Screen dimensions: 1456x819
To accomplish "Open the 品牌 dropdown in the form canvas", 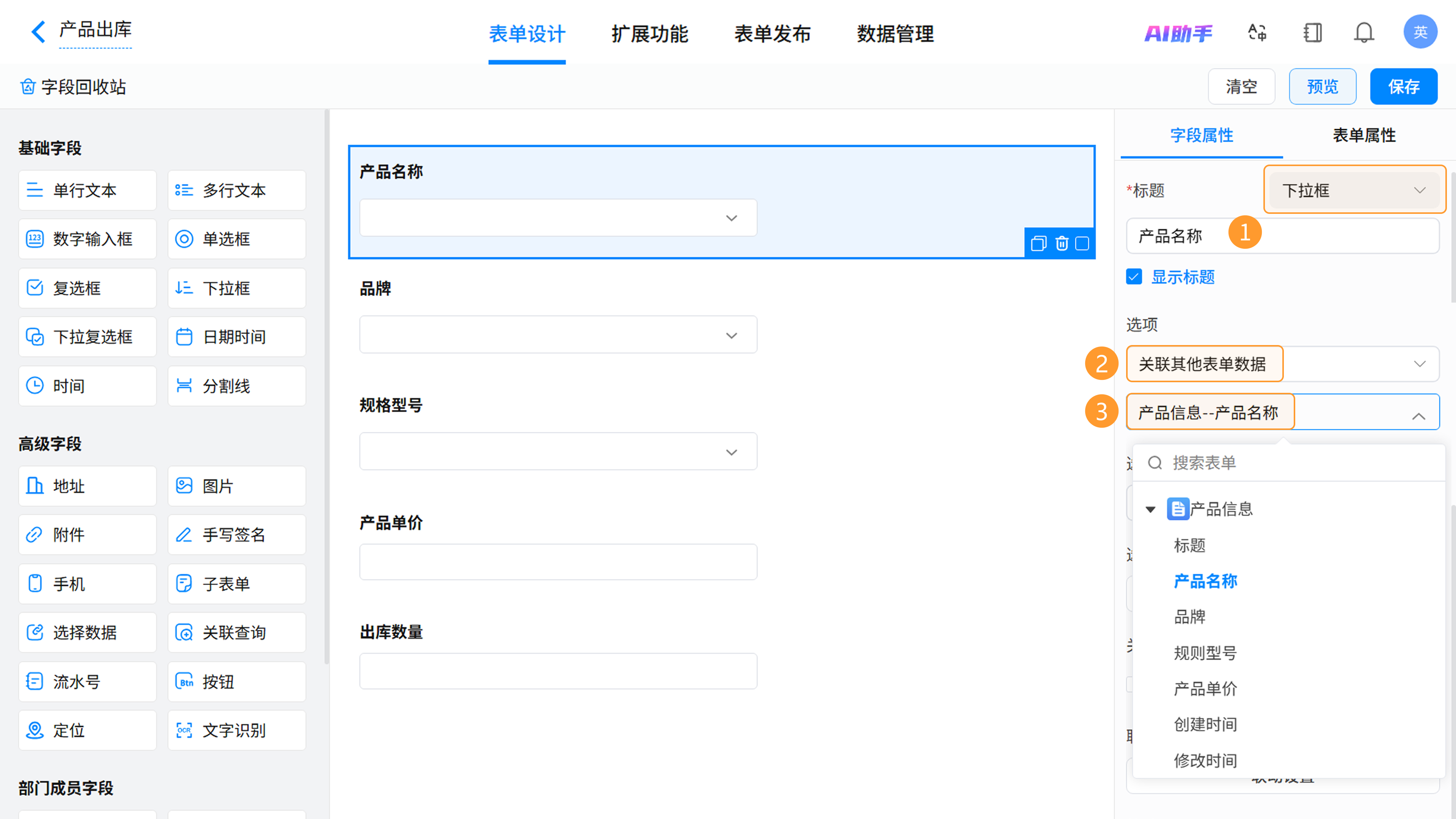I will pos(558,335).
